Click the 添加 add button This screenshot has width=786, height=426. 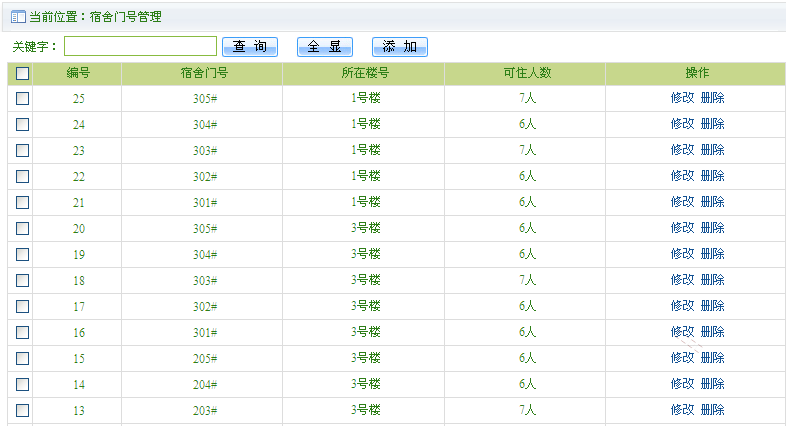(x=400, y=47)
